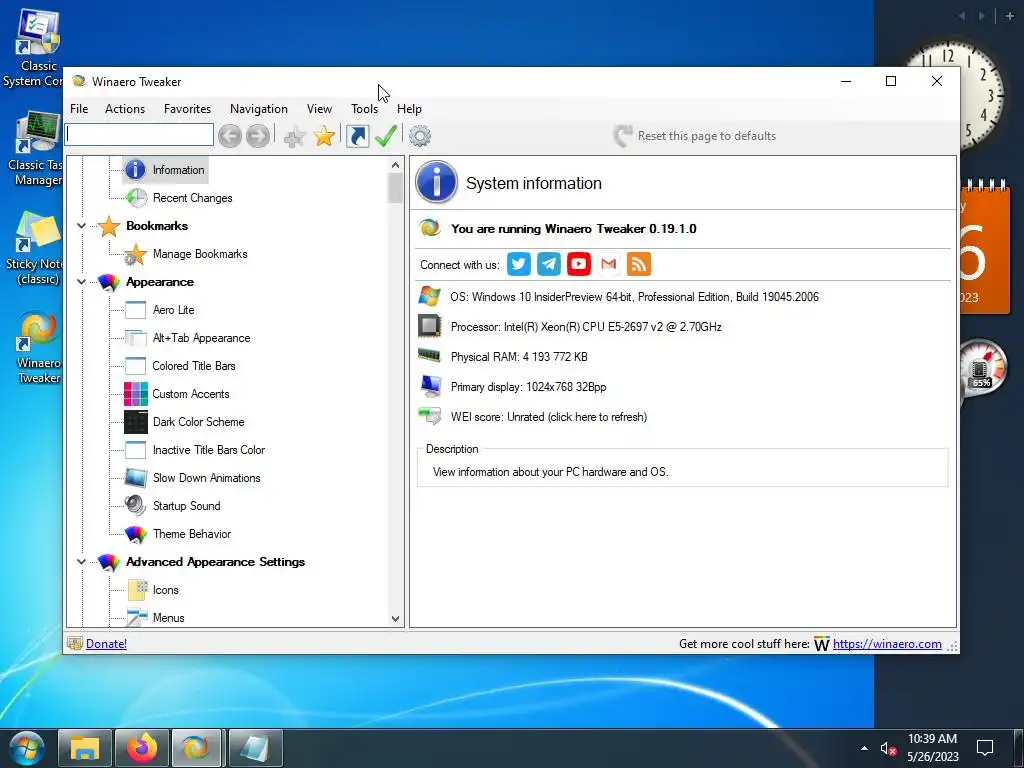1024x768 pixels.
Task: Click the OS version info line
Action: coord(634,297)
